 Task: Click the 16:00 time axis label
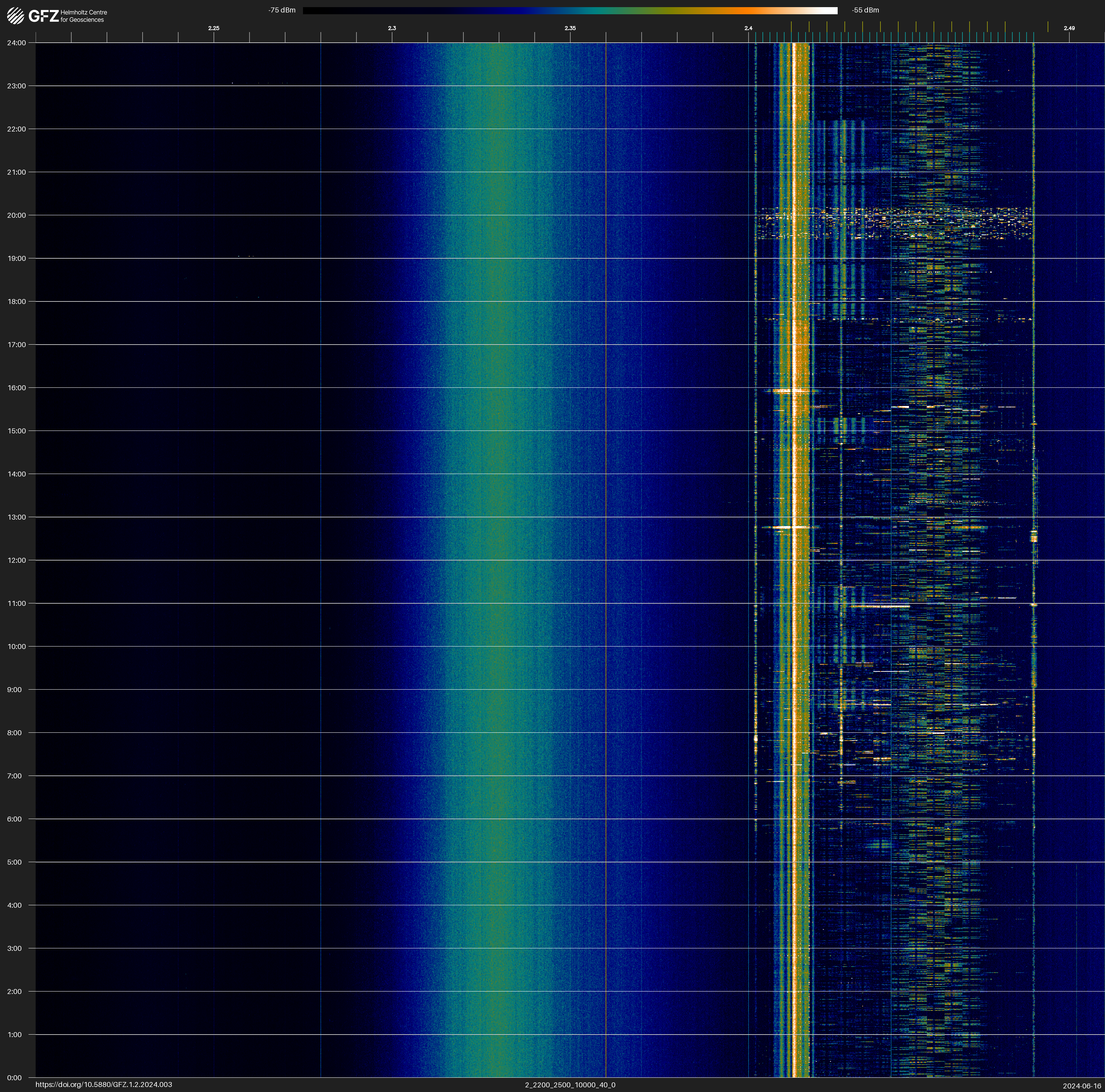tap(17, 388)
